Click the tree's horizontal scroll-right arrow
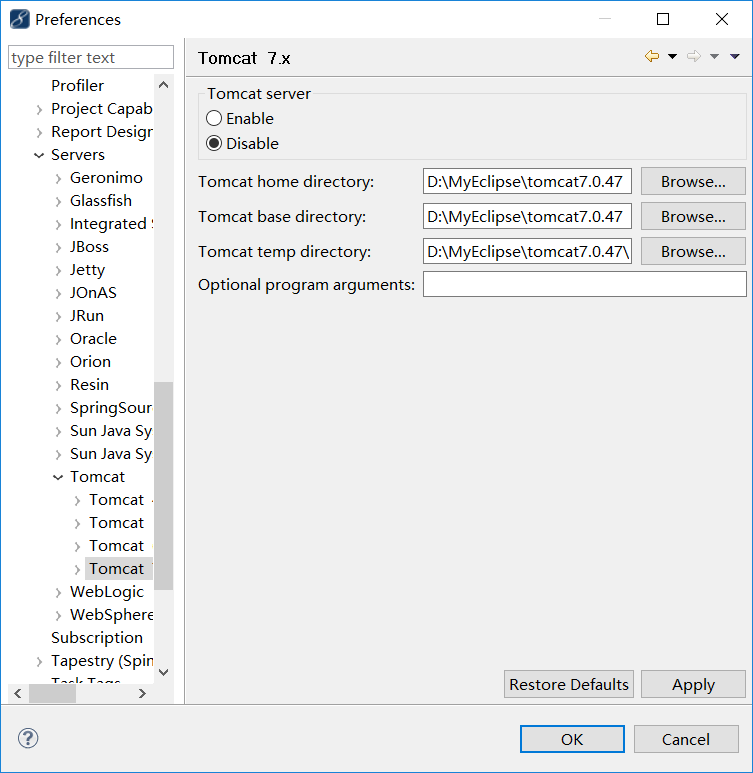 click(142, 693)
